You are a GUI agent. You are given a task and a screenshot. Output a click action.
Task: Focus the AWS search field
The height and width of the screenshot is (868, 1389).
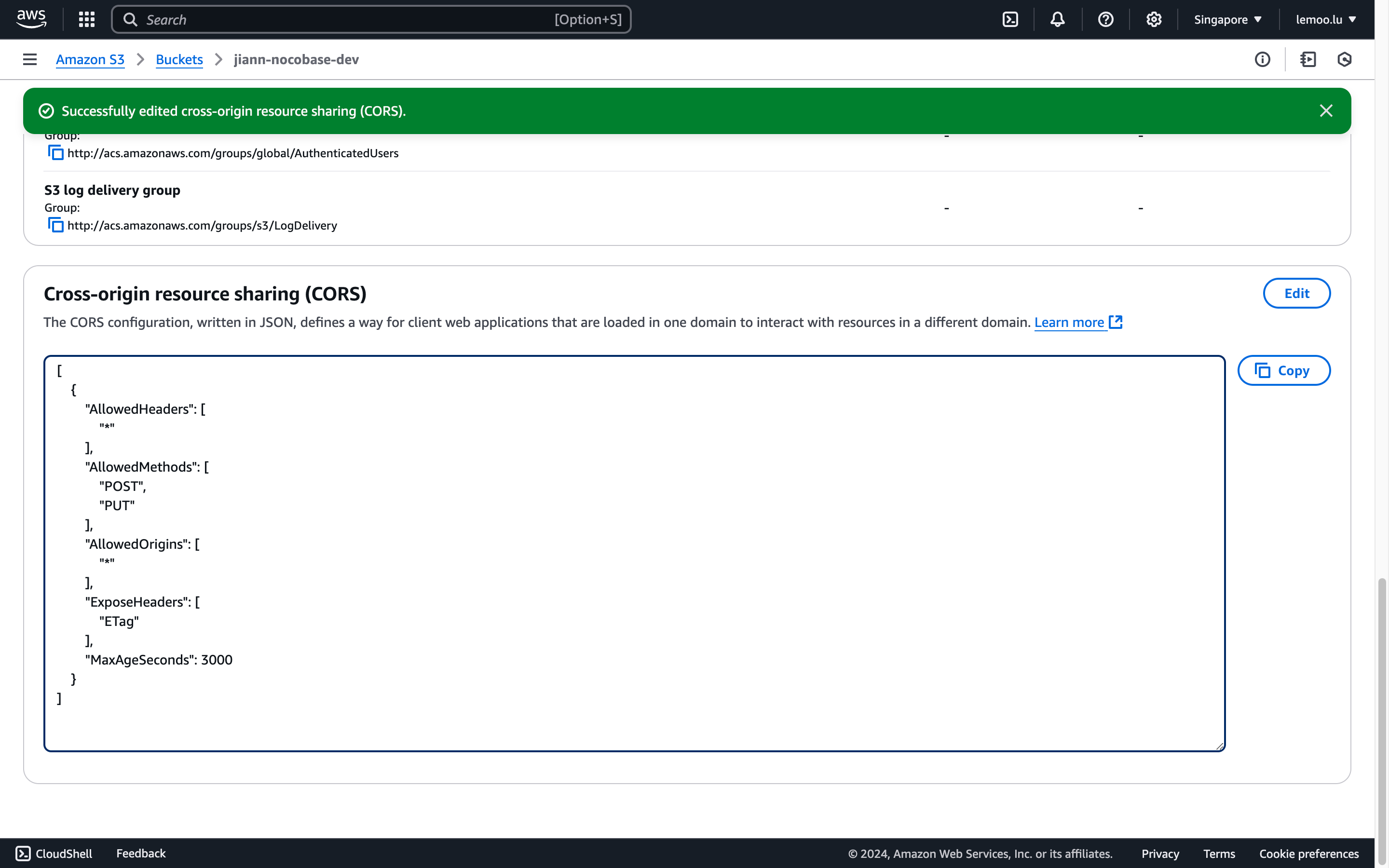coord(344,19)
